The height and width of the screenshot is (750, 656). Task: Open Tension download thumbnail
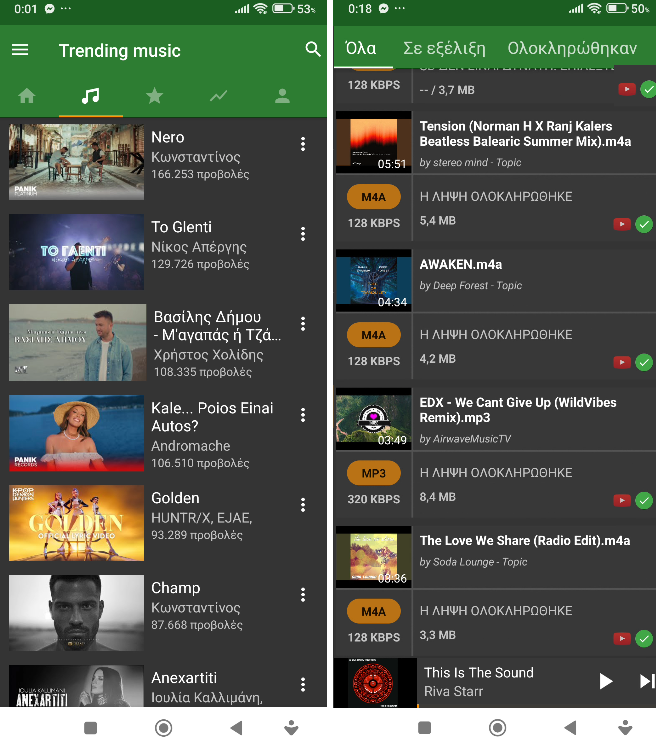coord(374,142)
